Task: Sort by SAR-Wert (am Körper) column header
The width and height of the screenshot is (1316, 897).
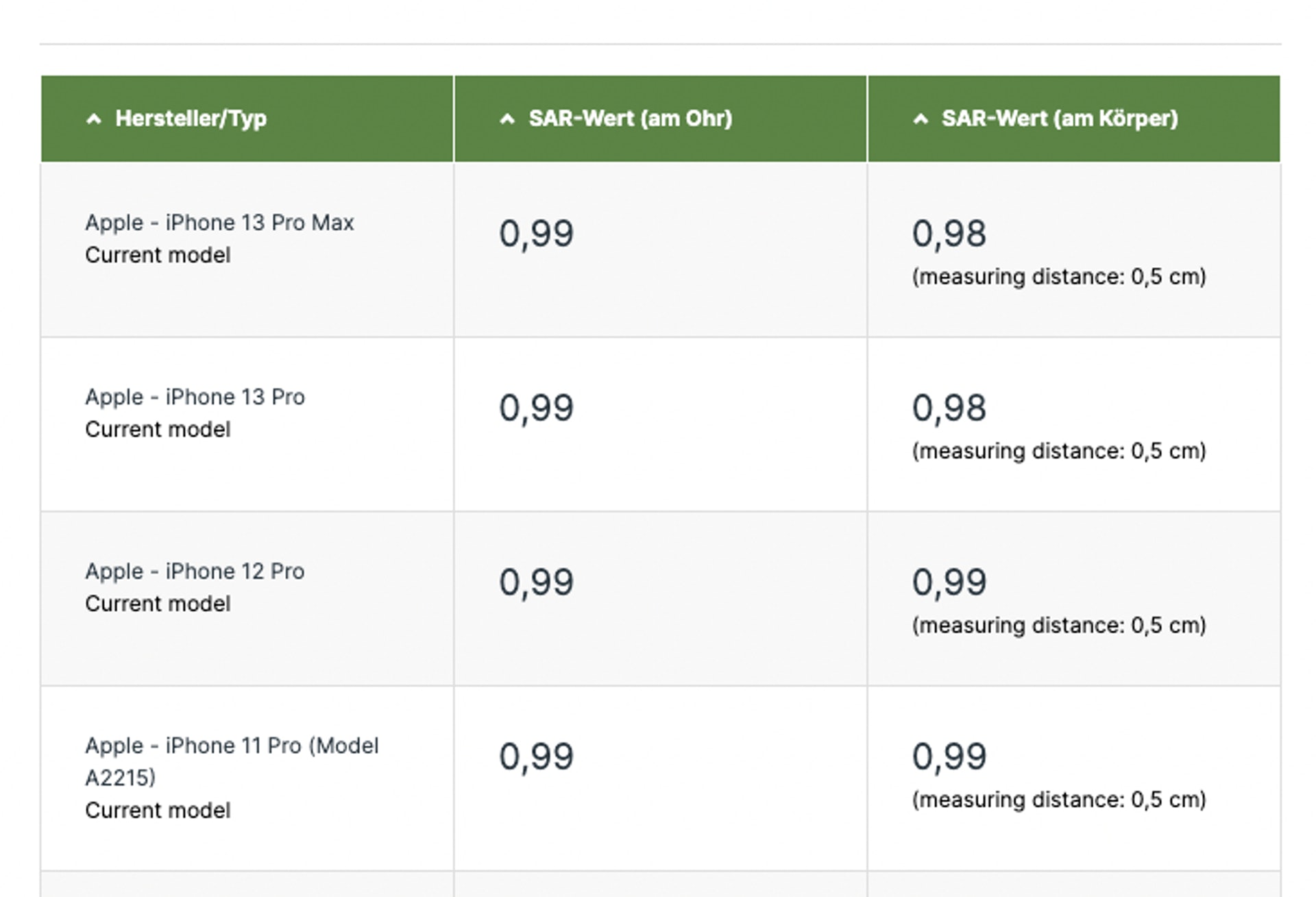Action: tap(1060, 119)
